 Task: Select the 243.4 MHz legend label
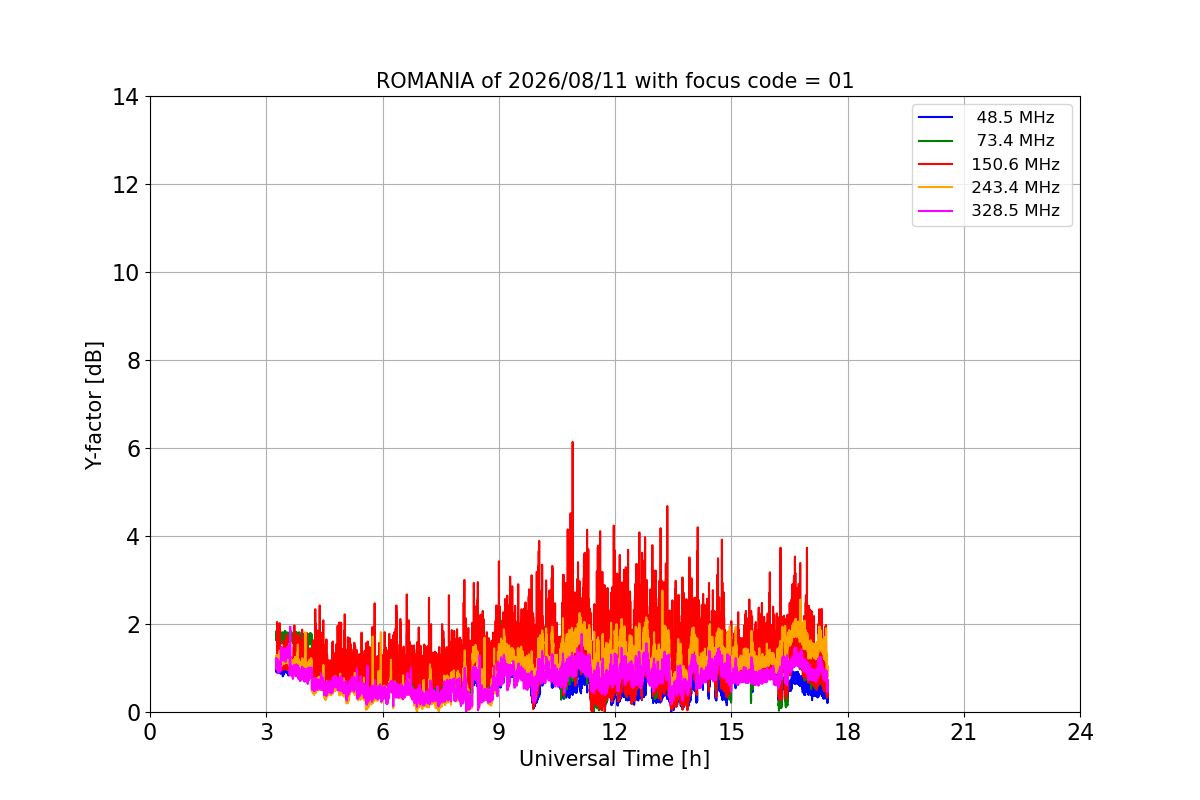[x=1015, y=187]
